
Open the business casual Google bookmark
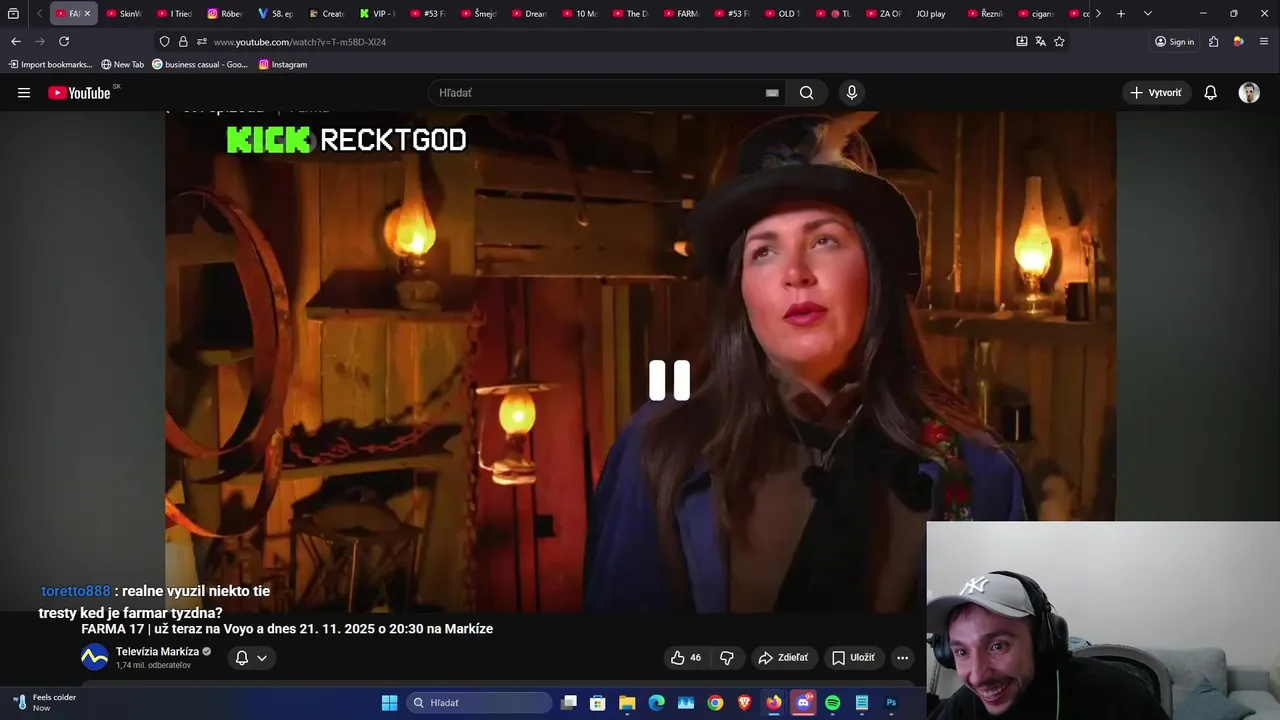pos(200,64)
